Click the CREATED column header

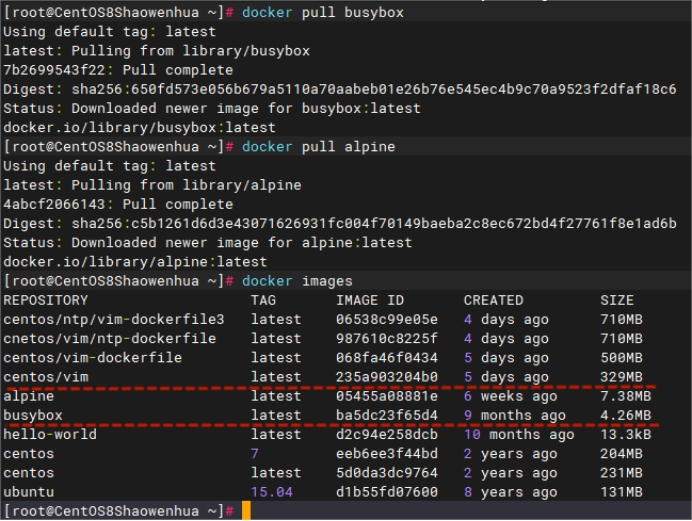493,300
